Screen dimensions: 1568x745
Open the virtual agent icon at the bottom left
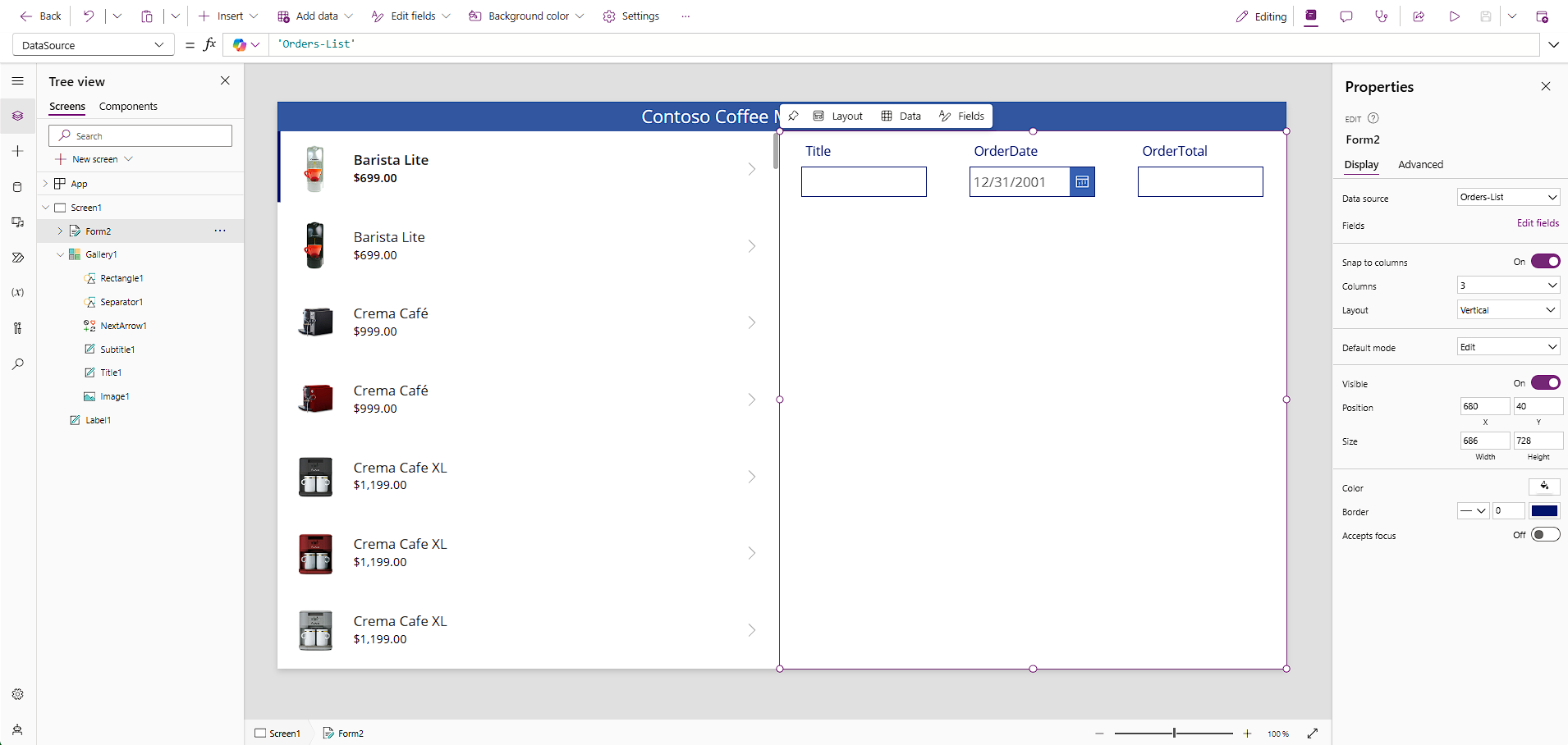[17, 729]
